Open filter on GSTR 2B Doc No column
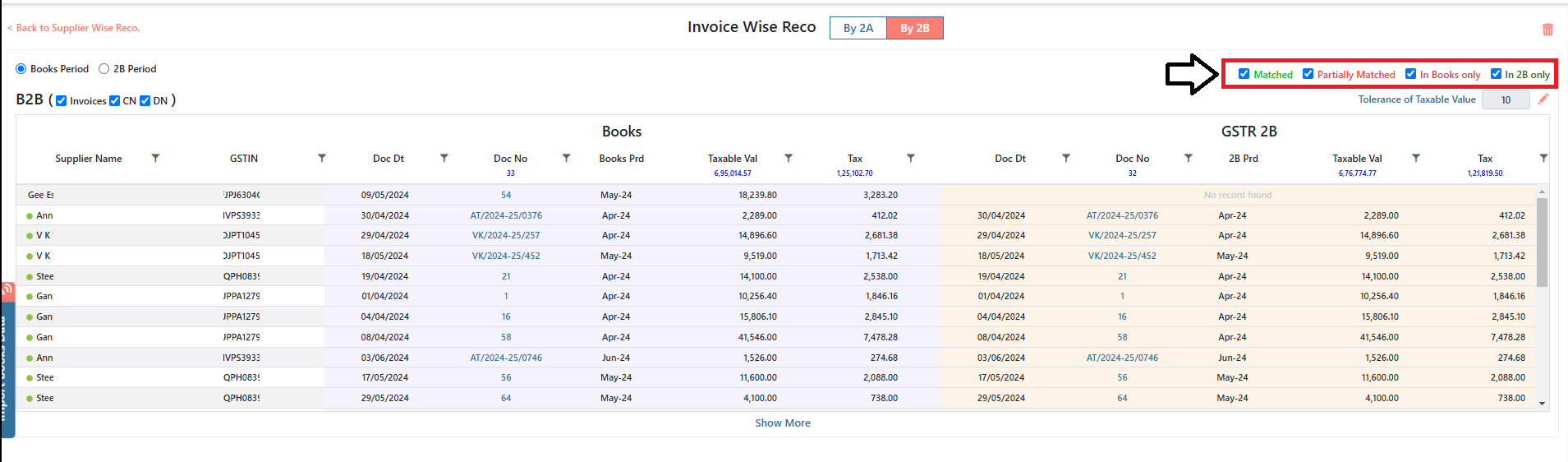 (x=1189, y=158)
